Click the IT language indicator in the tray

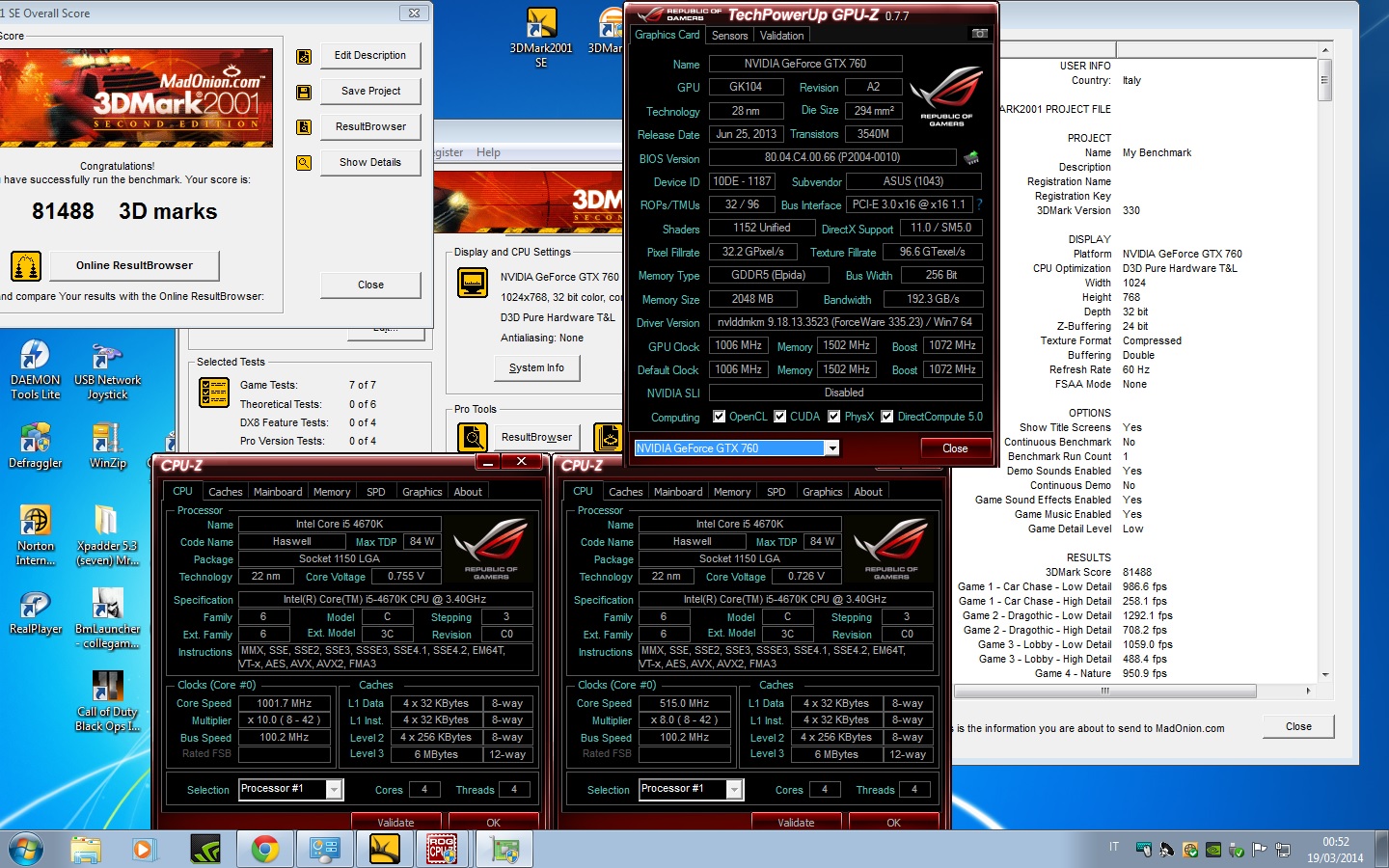(1114, 847)
